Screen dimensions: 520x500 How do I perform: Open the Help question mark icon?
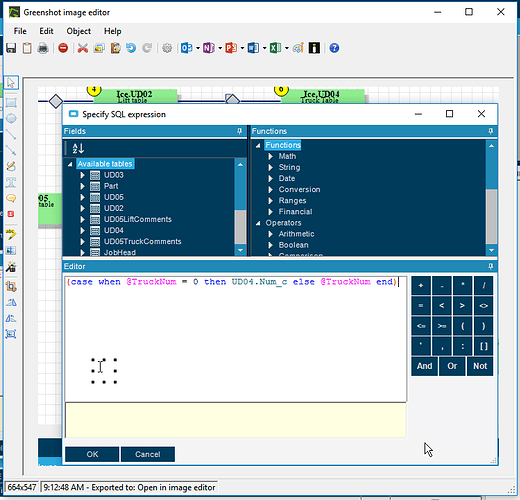click(334, 48)
